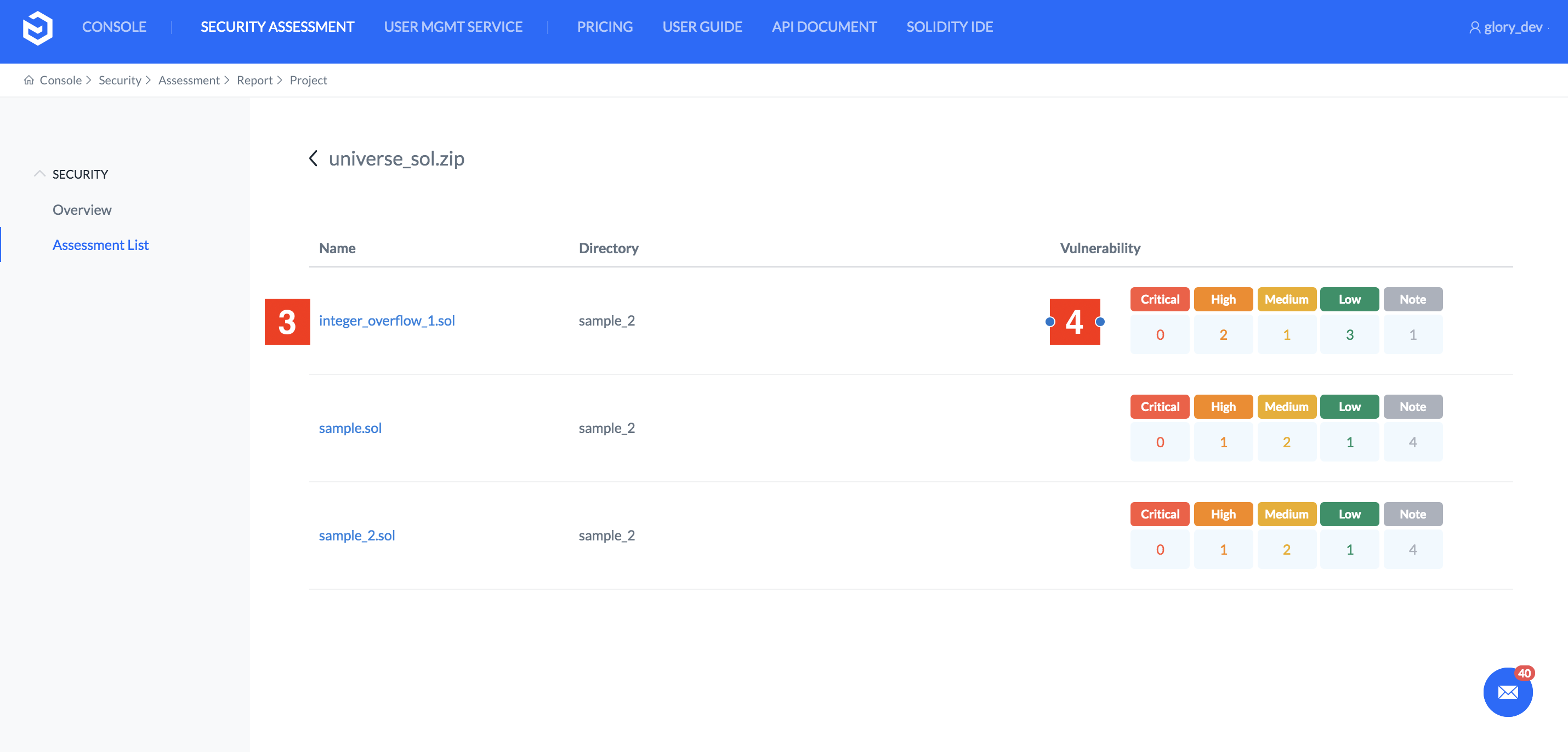The width and height of the screenshot is (1568, 752).
Task: Click the home icon in breadcrumb
Action: coord(29,81)
